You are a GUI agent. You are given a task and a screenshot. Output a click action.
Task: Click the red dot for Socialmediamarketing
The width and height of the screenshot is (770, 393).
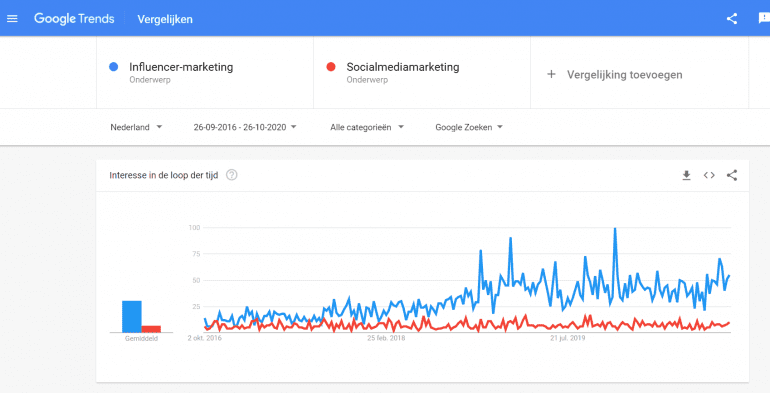tap(330, 67)
